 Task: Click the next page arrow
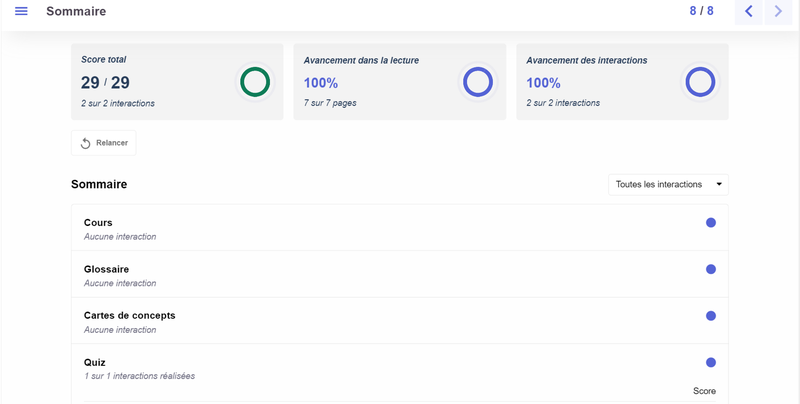point(779,12)
